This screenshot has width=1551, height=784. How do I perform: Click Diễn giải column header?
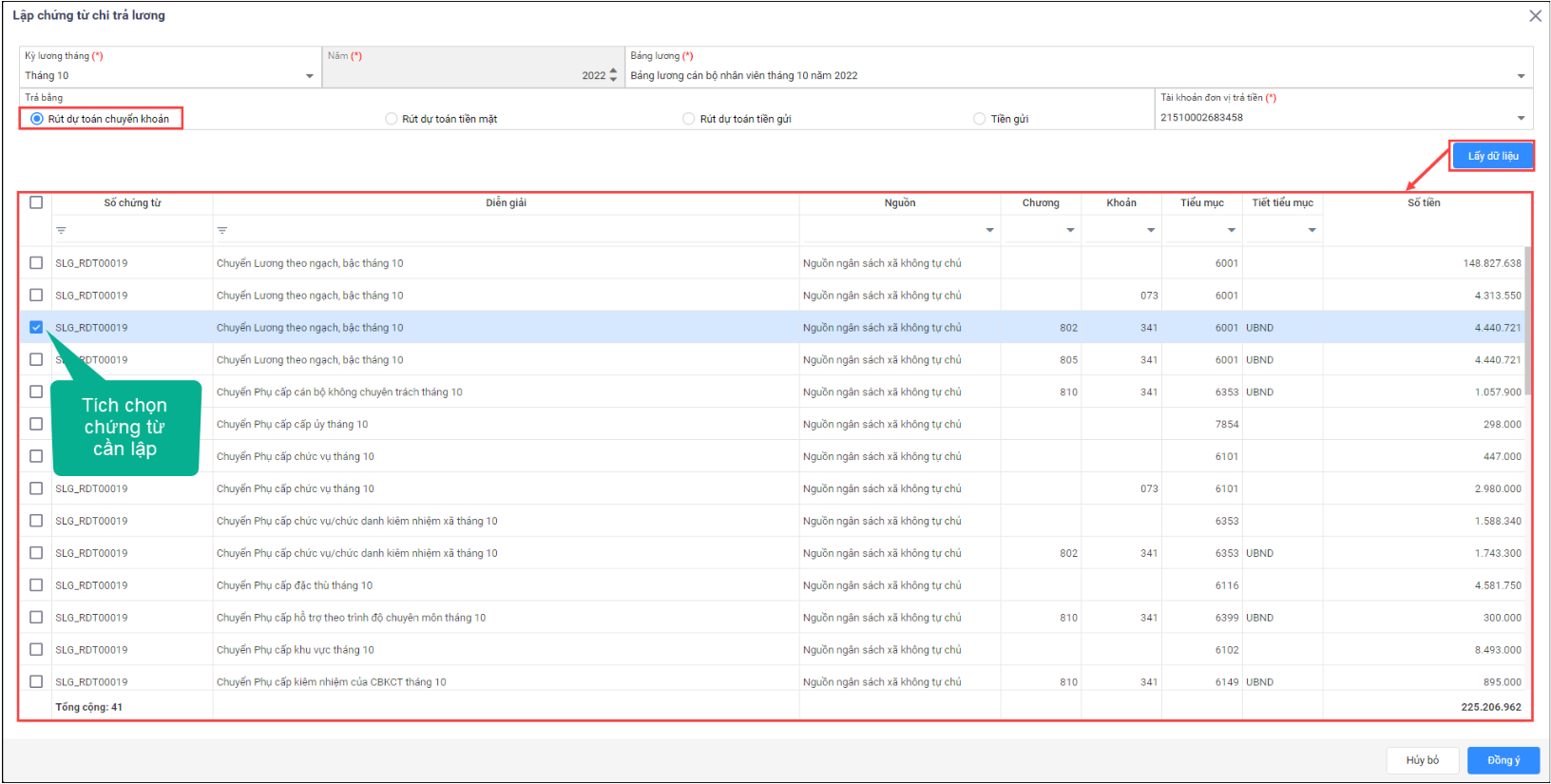pos(506,203)
